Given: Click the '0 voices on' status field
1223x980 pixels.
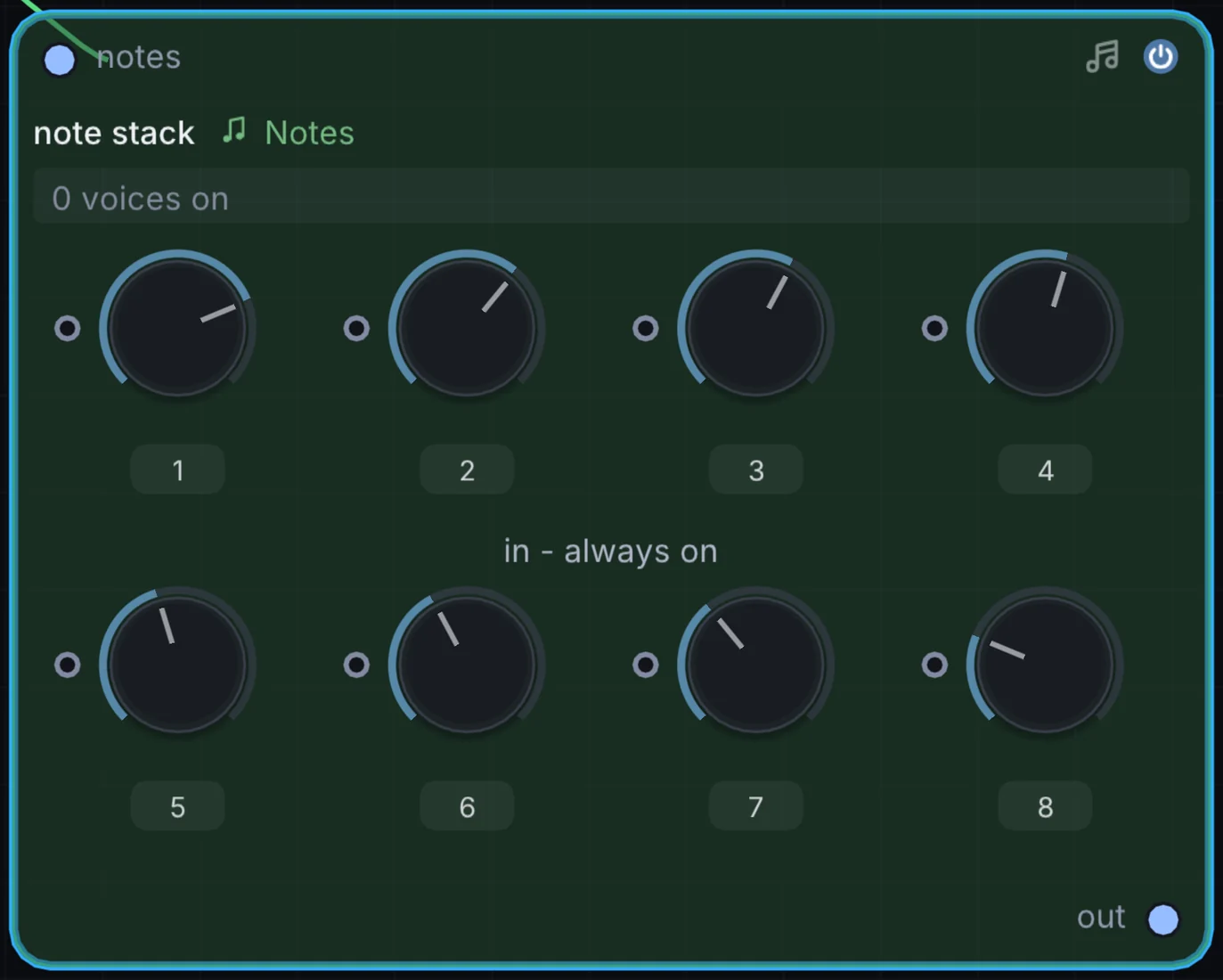Looking at the screenshot, I should 611,197.
